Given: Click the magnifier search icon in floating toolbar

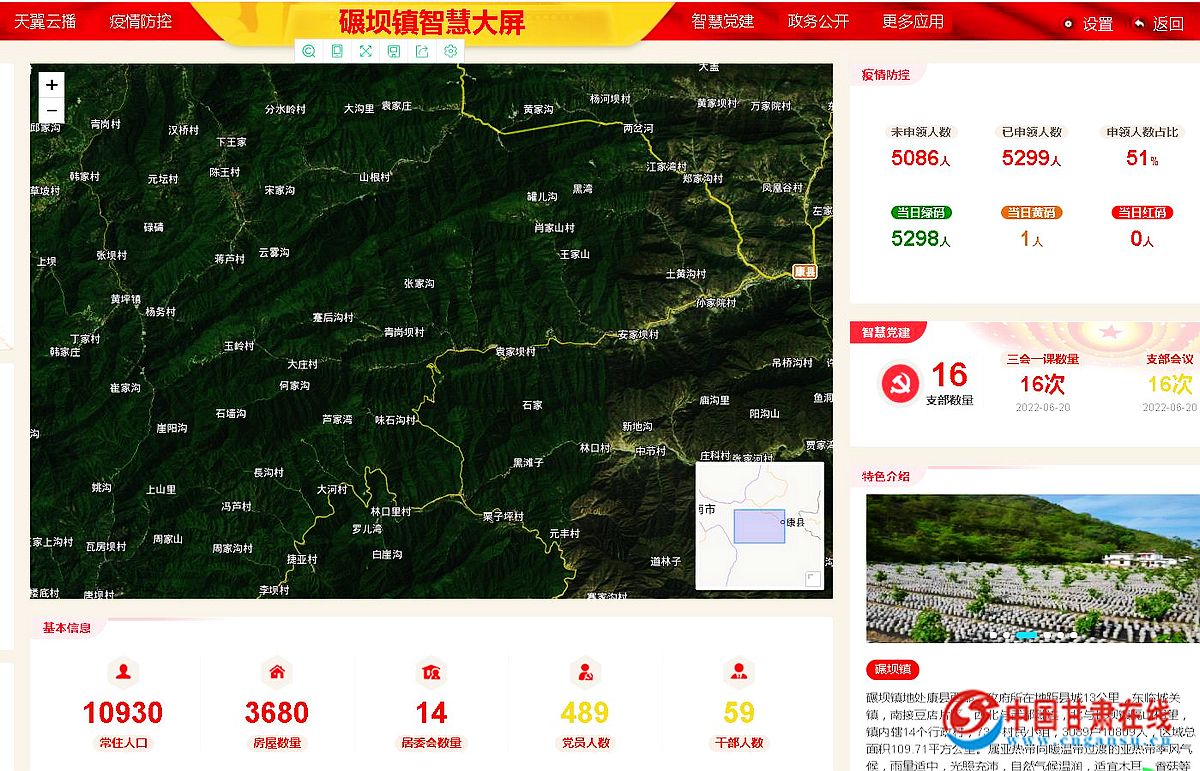Looking at the screenshot, I should (309, 51).
